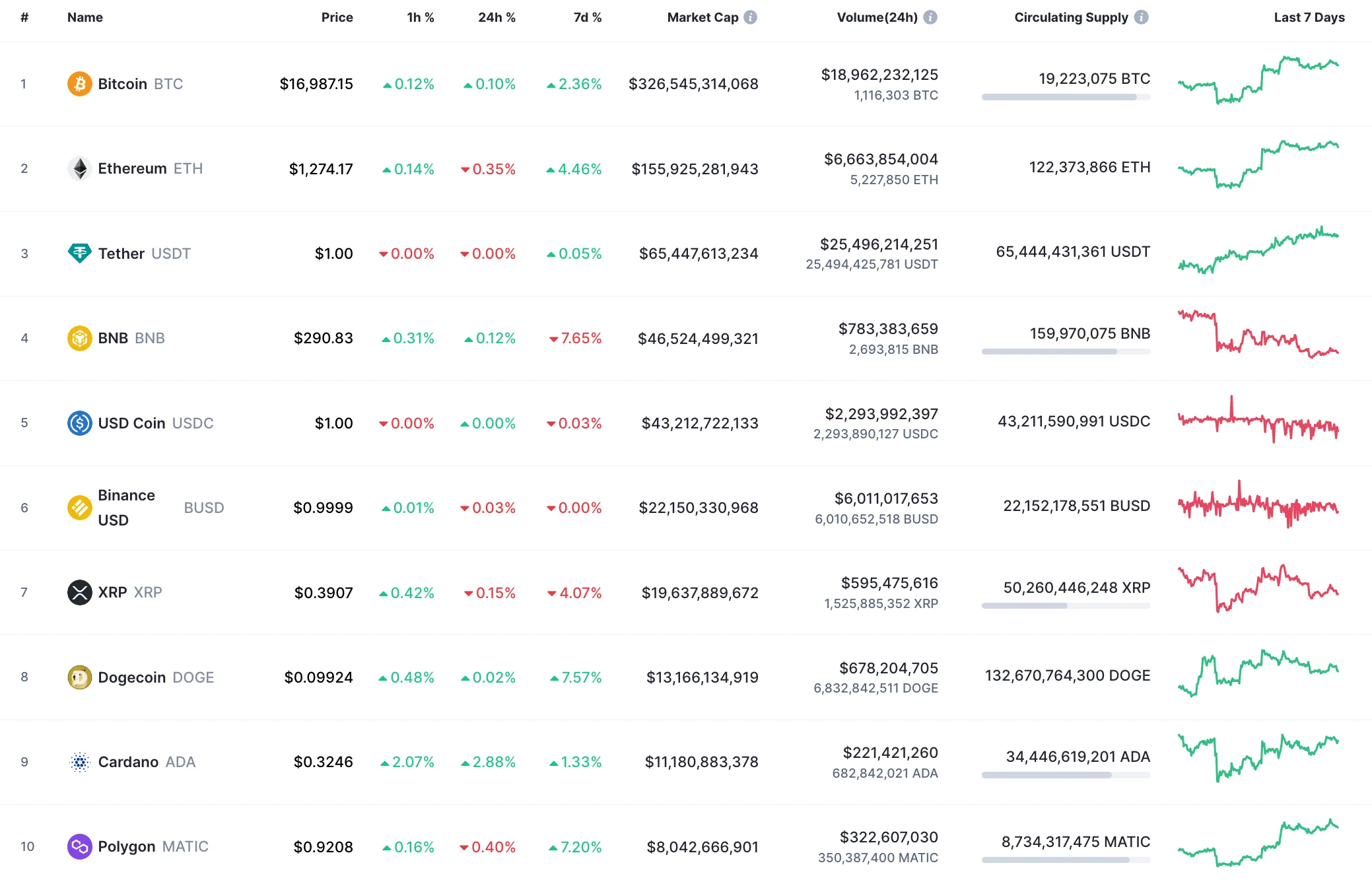The image size is (1372, 882).
Task: Sort the table by Price column
Action: click(x=337, y=18)
